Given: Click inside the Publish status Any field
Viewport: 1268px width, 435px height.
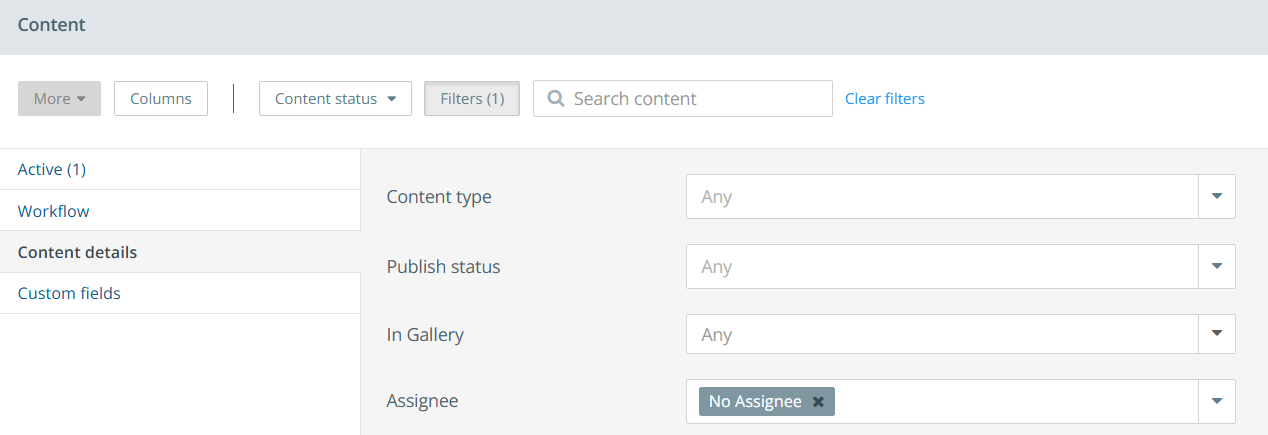Looking at the screenshot, I should pyautogui.click(x=940, y=267).
